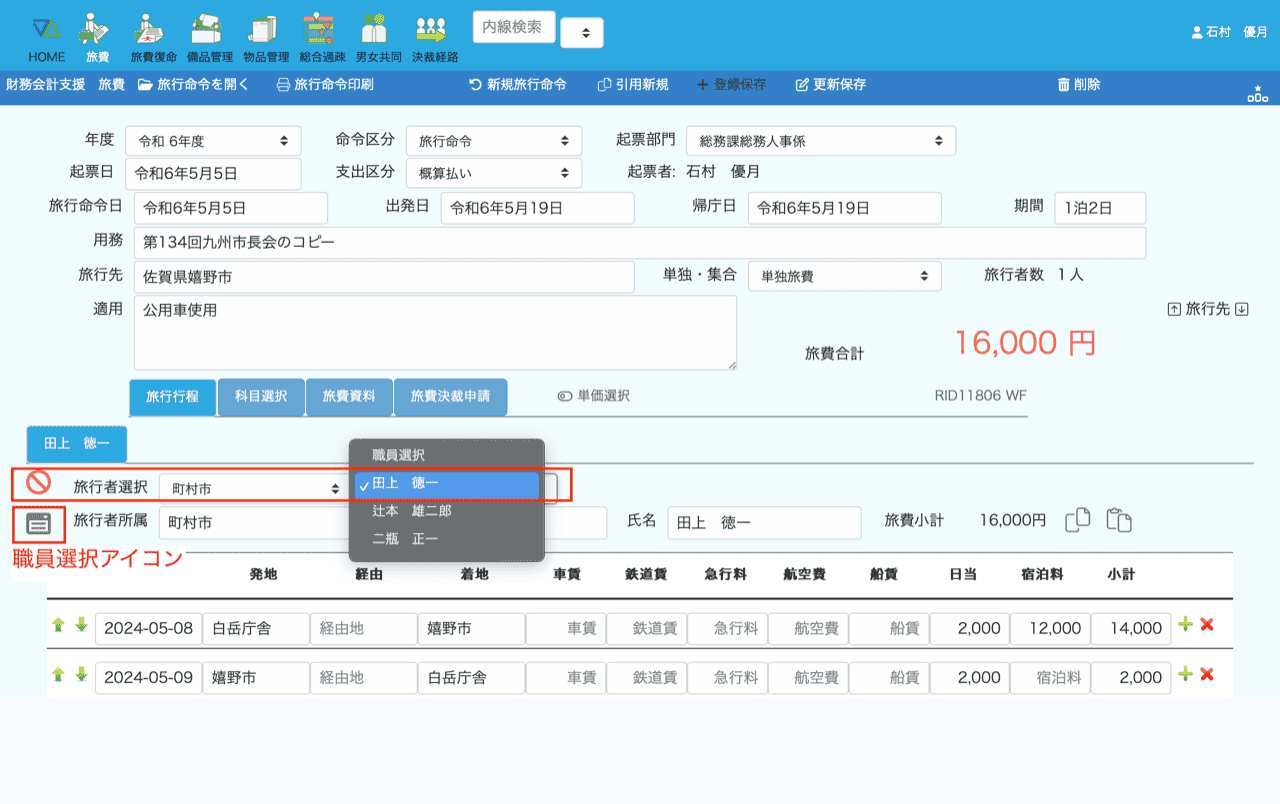Click the red prohibition icon beside 旅行者選択
Screen dimensions: 1280x804
pos(38,483)
